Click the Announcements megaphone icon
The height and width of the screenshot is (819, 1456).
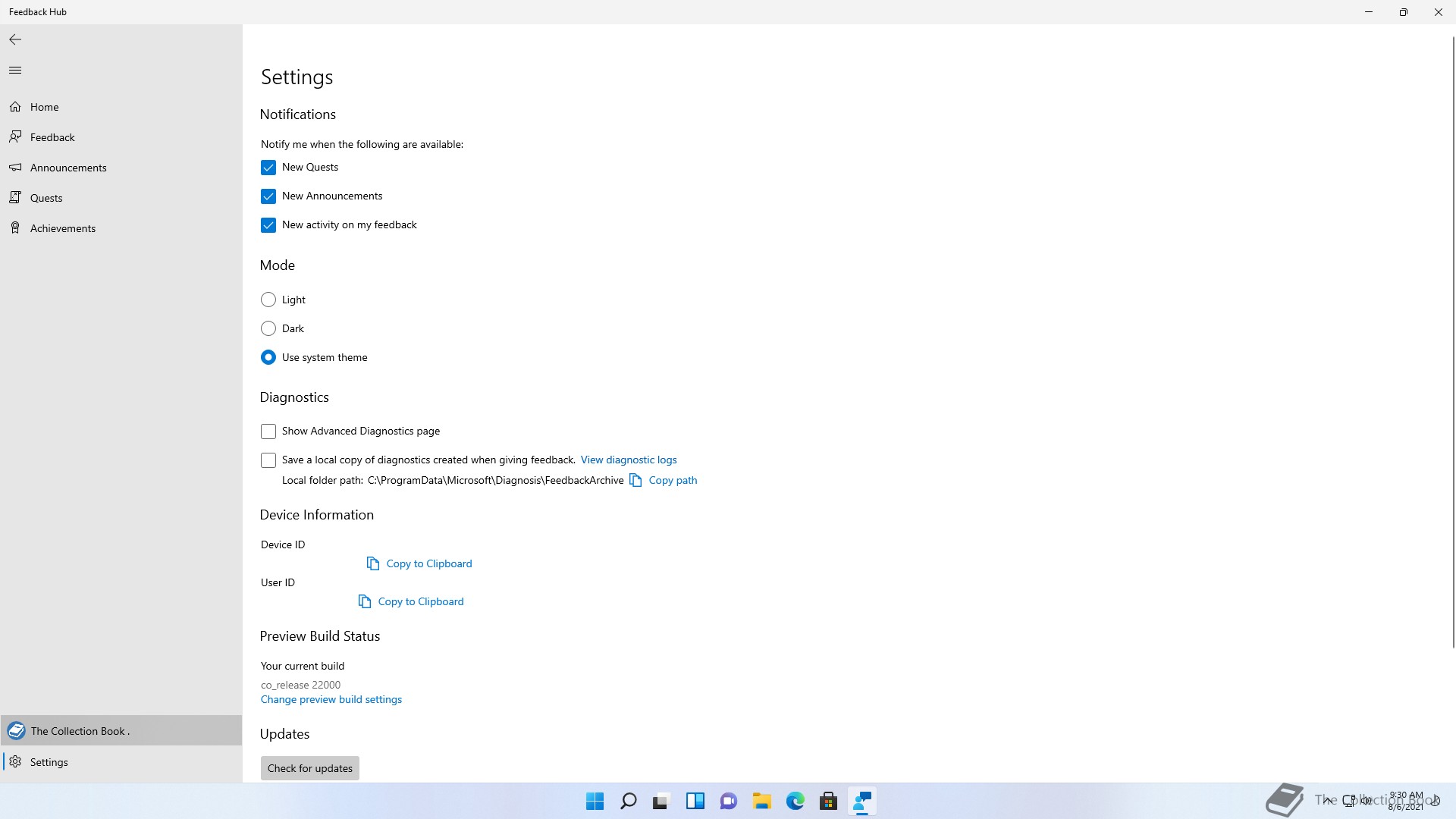[x=15, y=168]
